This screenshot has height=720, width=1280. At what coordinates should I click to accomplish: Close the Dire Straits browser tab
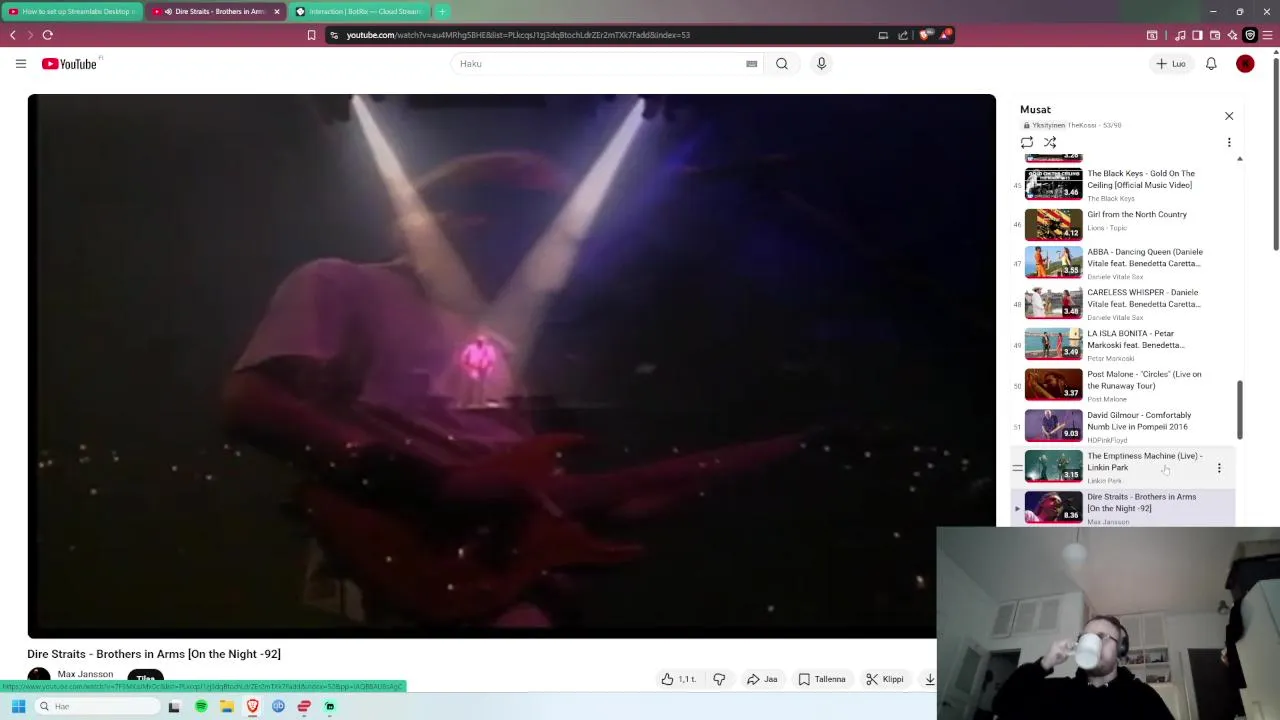point(277,12)
